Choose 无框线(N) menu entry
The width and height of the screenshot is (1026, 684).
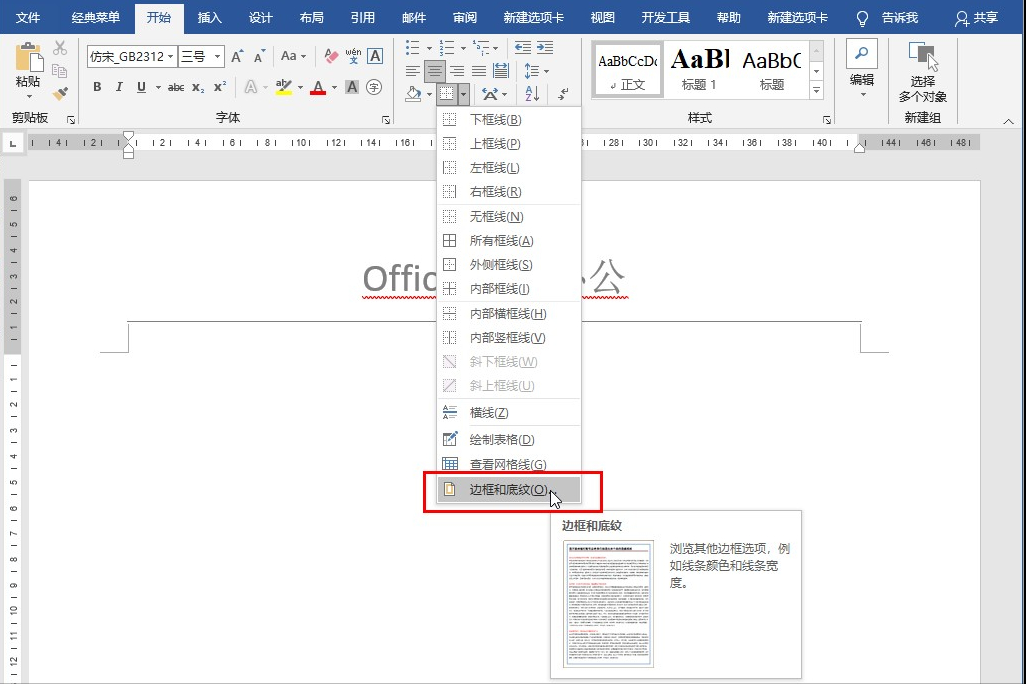508,217
